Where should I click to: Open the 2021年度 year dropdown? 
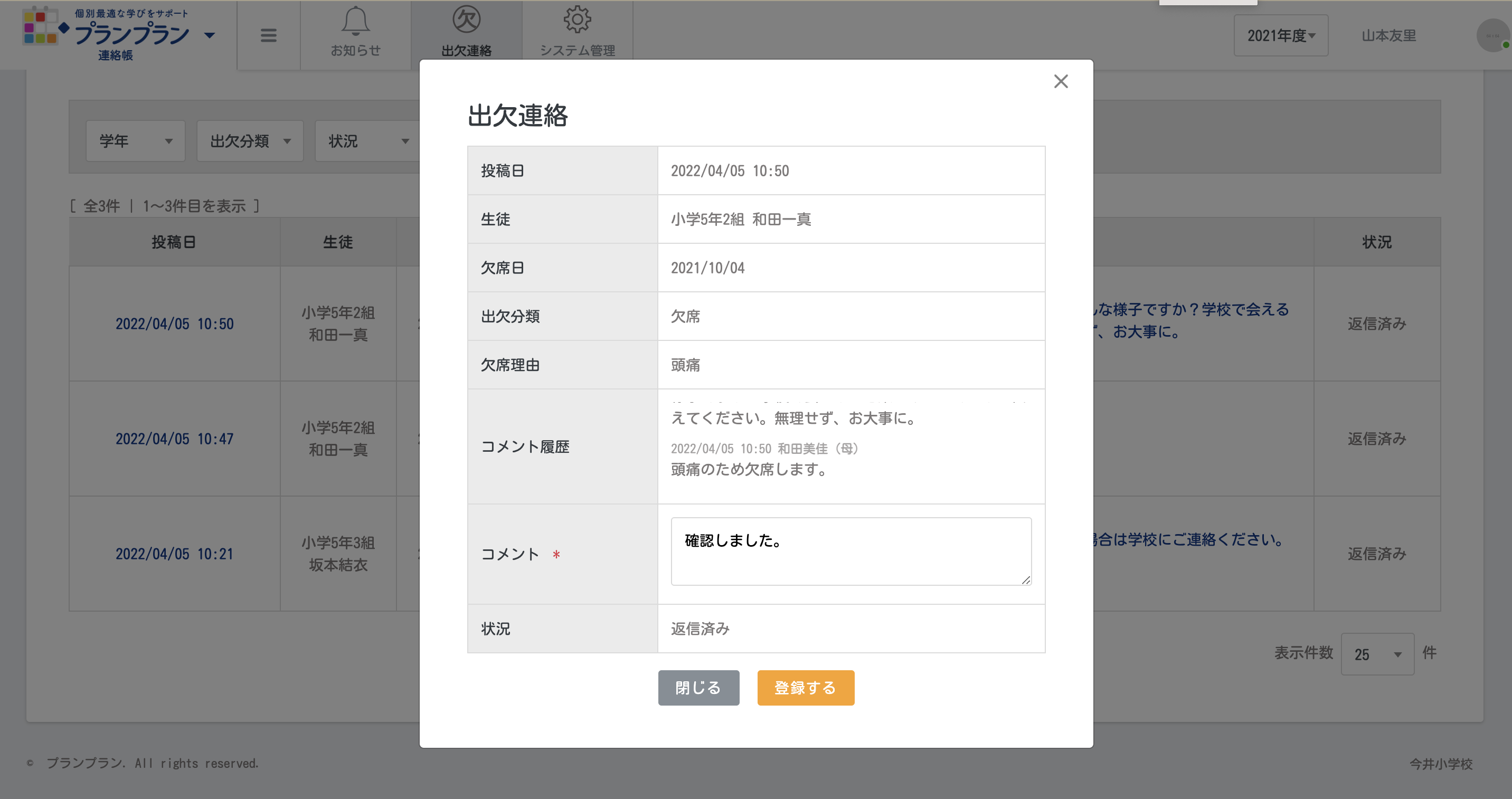[x=1280, y=35]
